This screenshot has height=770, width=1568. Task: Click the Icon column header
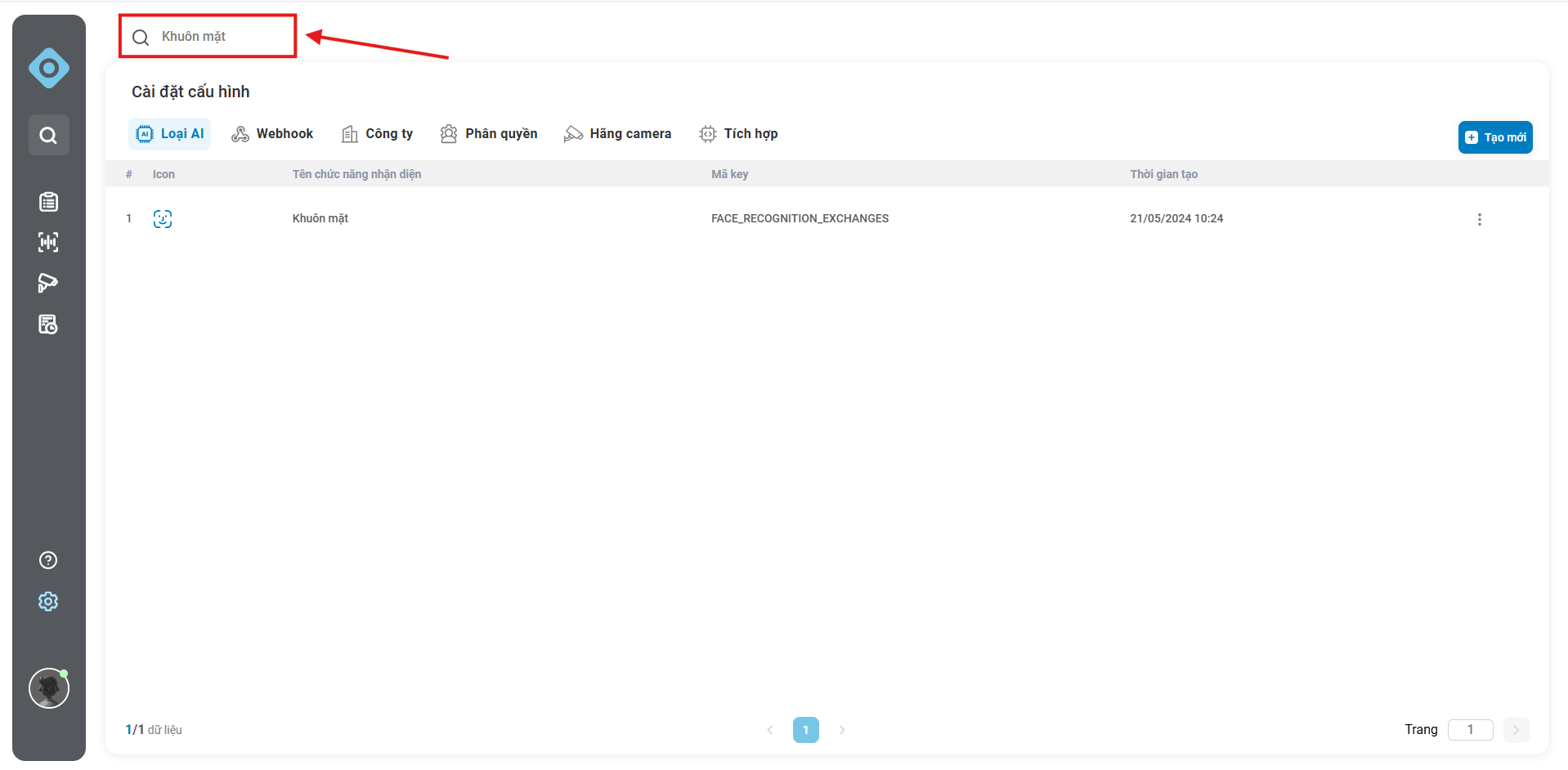coord(164,174)
